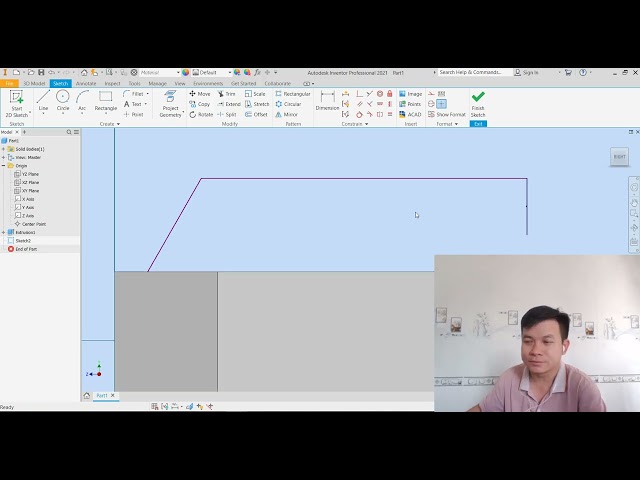
Task: Activate the Copy tool
Action: (200, 104)
